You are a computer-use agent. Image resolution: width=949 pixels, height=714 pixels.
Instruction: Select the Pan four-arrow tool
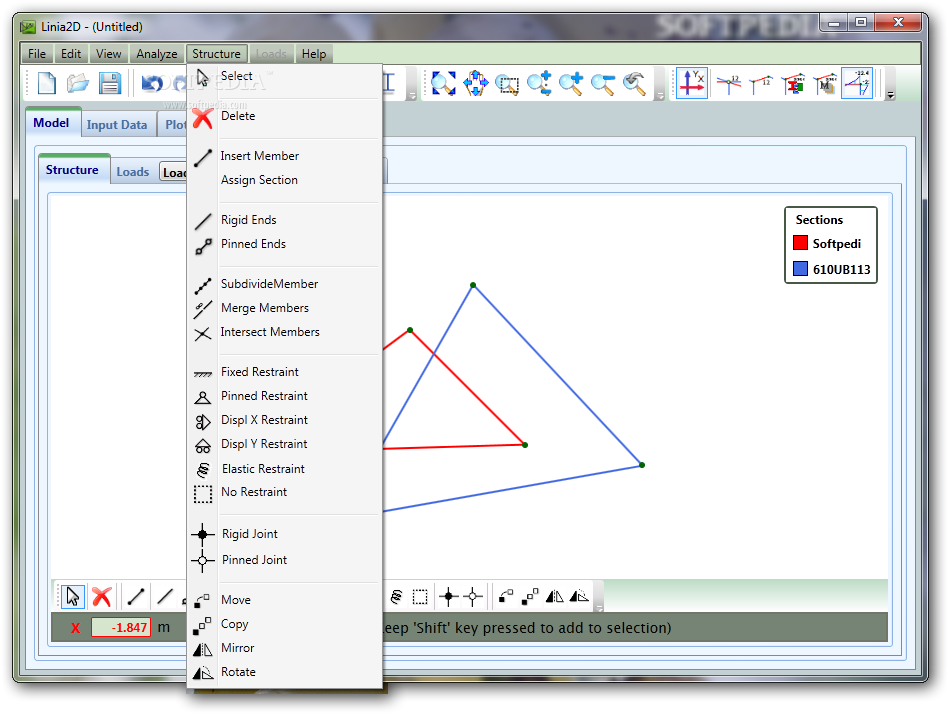coord(476,84)
